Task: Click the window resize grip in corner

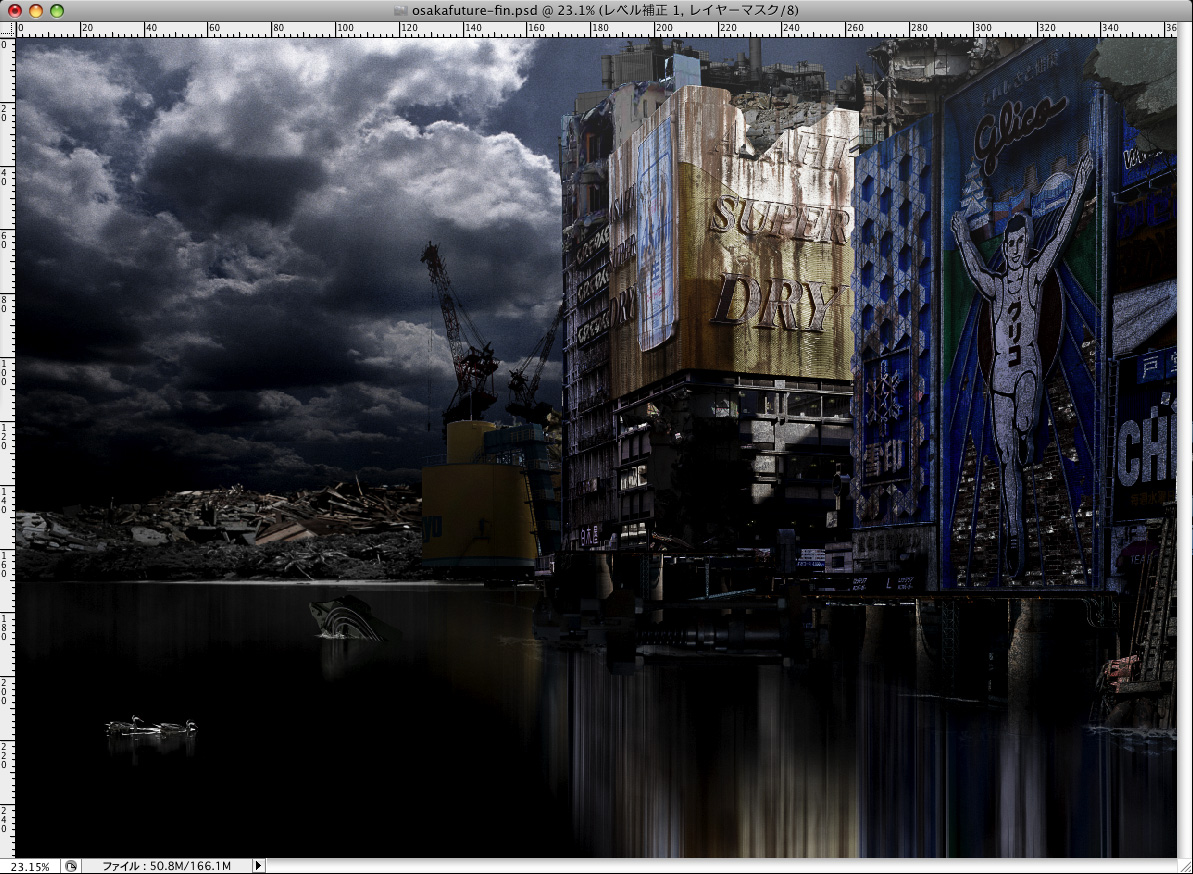Action: coord(1185,866)
